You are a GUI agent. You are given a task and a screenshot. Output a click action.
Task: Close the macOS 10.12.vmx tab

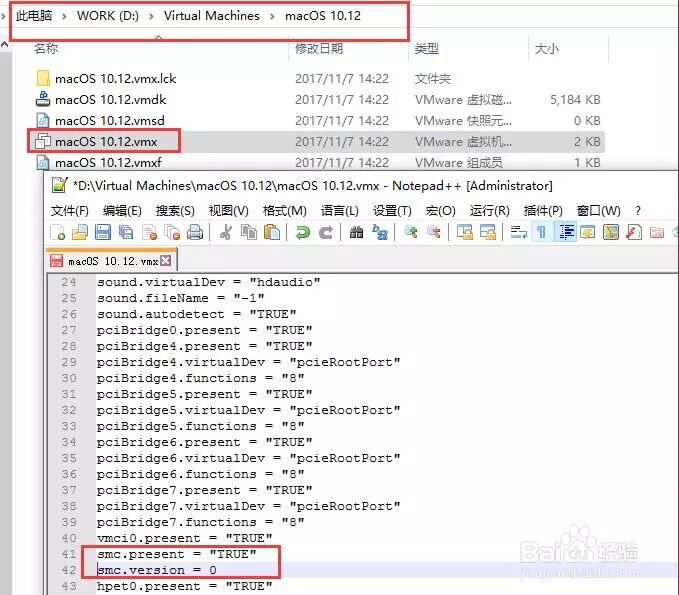click(x=165, y=260)
